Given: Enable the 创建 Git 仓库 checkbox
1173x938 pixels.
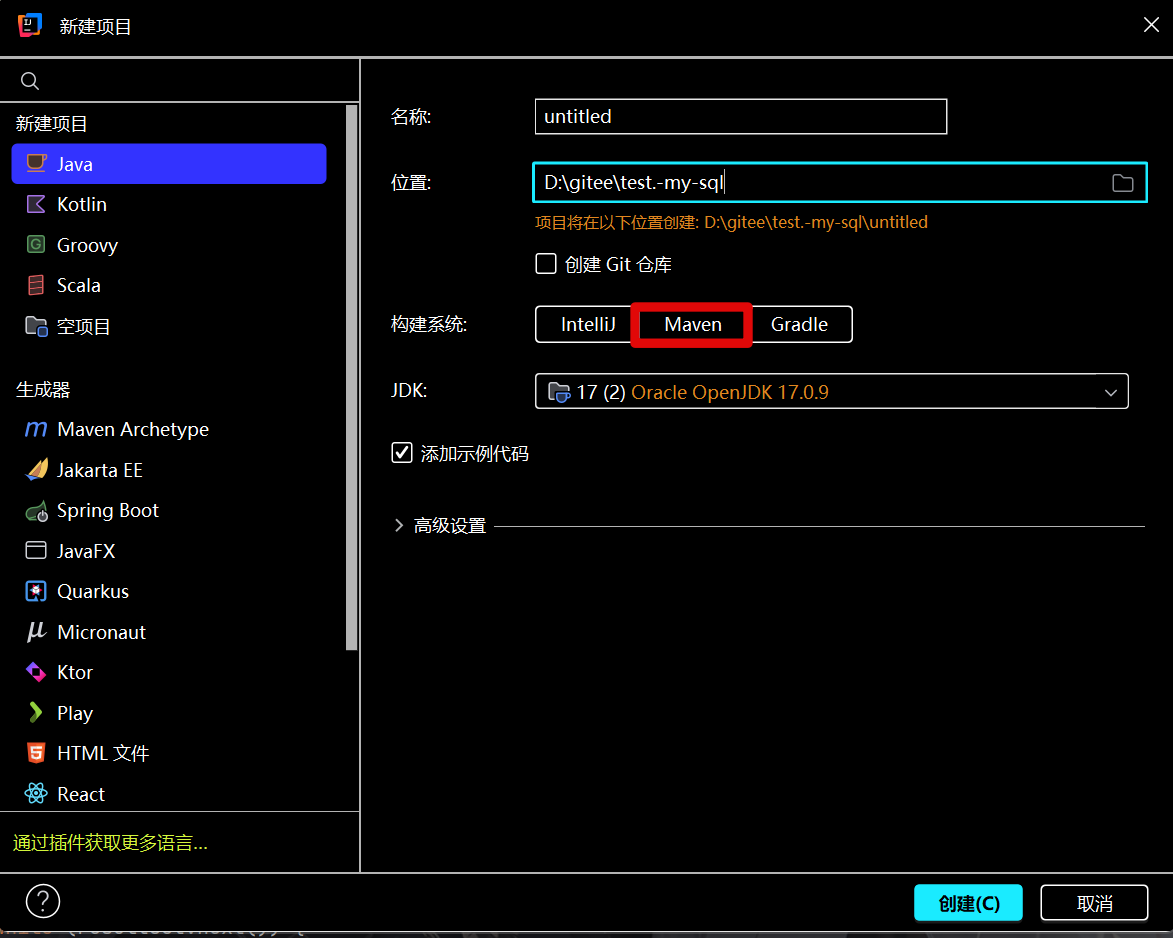Looking at the screenshot, I should coord(546,264).
